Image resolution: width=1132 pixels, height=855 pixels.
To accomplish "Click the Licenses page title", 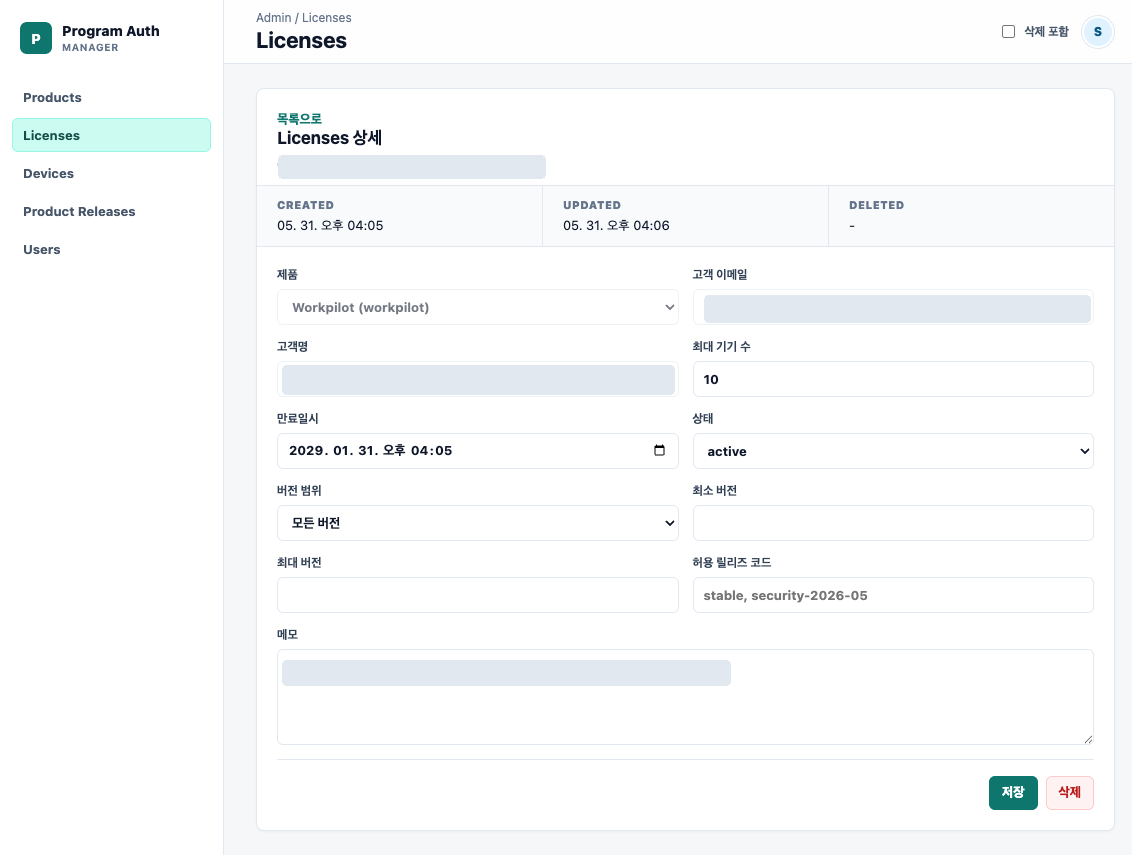I will pos(301,41).
